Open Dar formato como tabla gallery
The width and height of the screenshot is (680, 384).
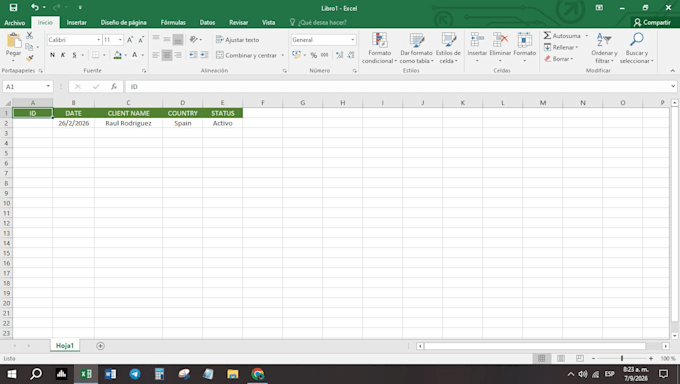[416, 48]
